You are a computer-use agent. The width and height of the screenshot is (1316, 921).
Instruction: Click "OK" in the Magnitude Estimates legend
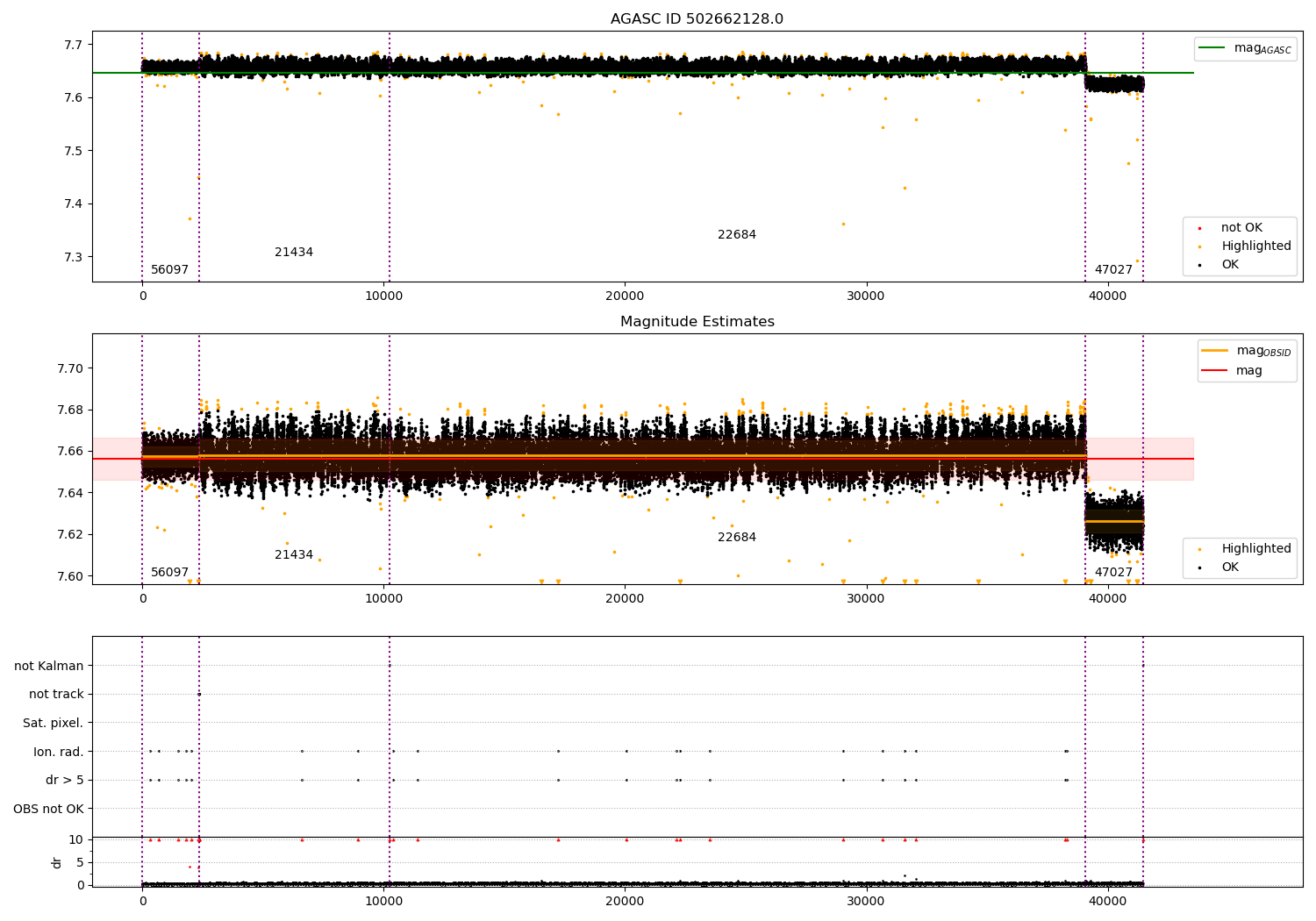[1229, 568]
